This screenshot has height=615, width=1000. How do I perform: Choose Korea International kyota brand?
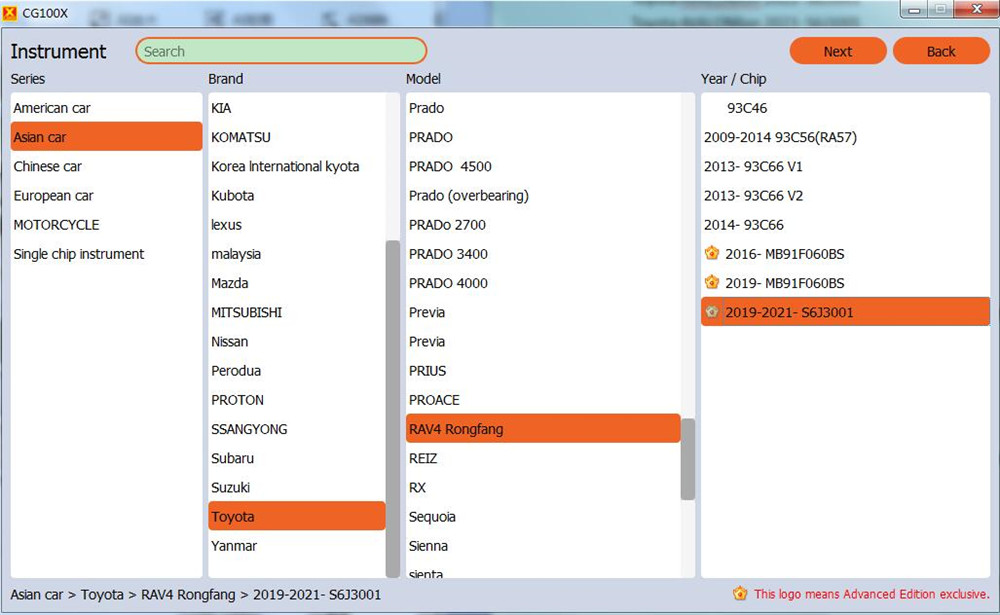click(297, 166)
